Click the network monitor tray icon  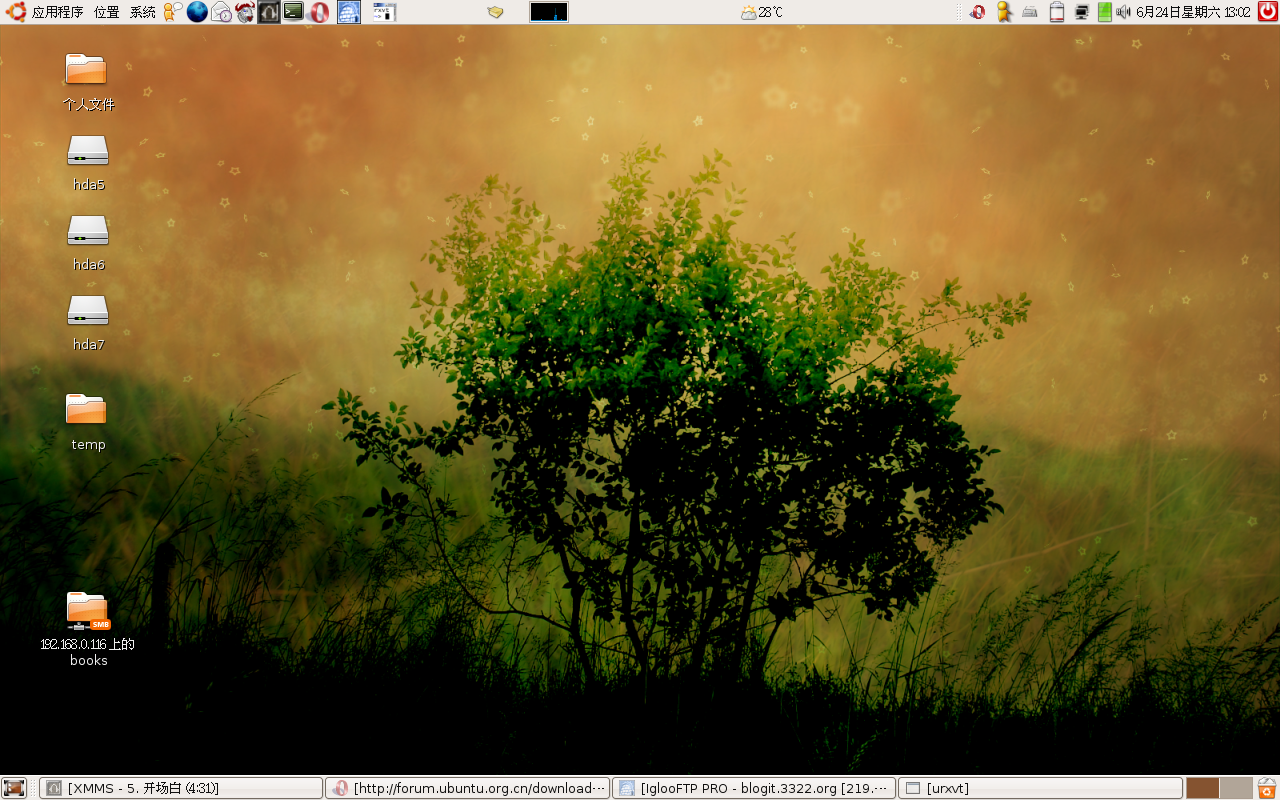[1081, 12]
